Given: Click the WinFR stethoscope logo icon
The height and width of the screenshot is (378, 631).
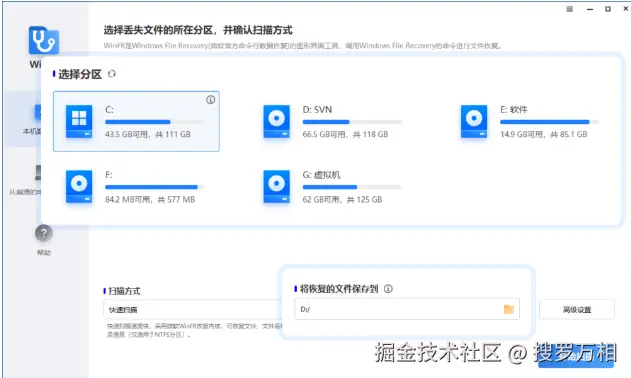Looking at the screenshot, I should tap(44, 40).
